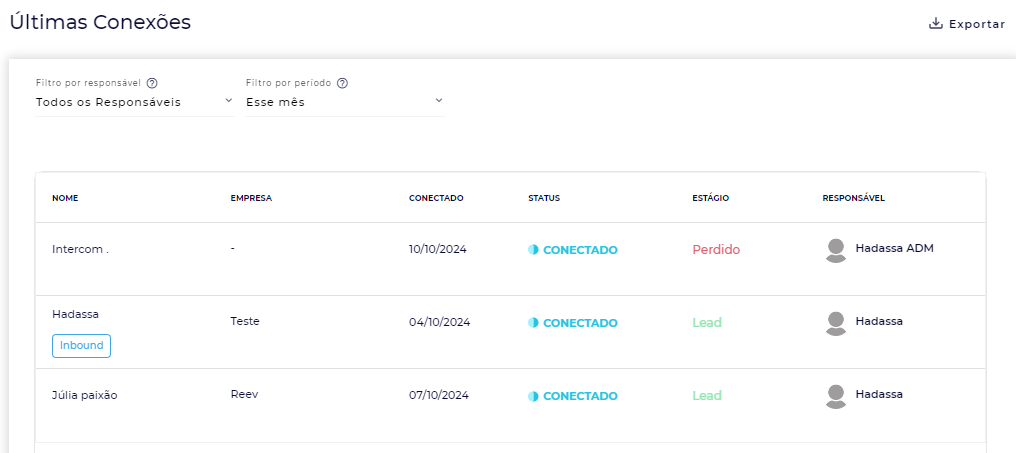Click the Lead stage in Hadassa row
The image size is (1016, 453).
pos(707,323)
